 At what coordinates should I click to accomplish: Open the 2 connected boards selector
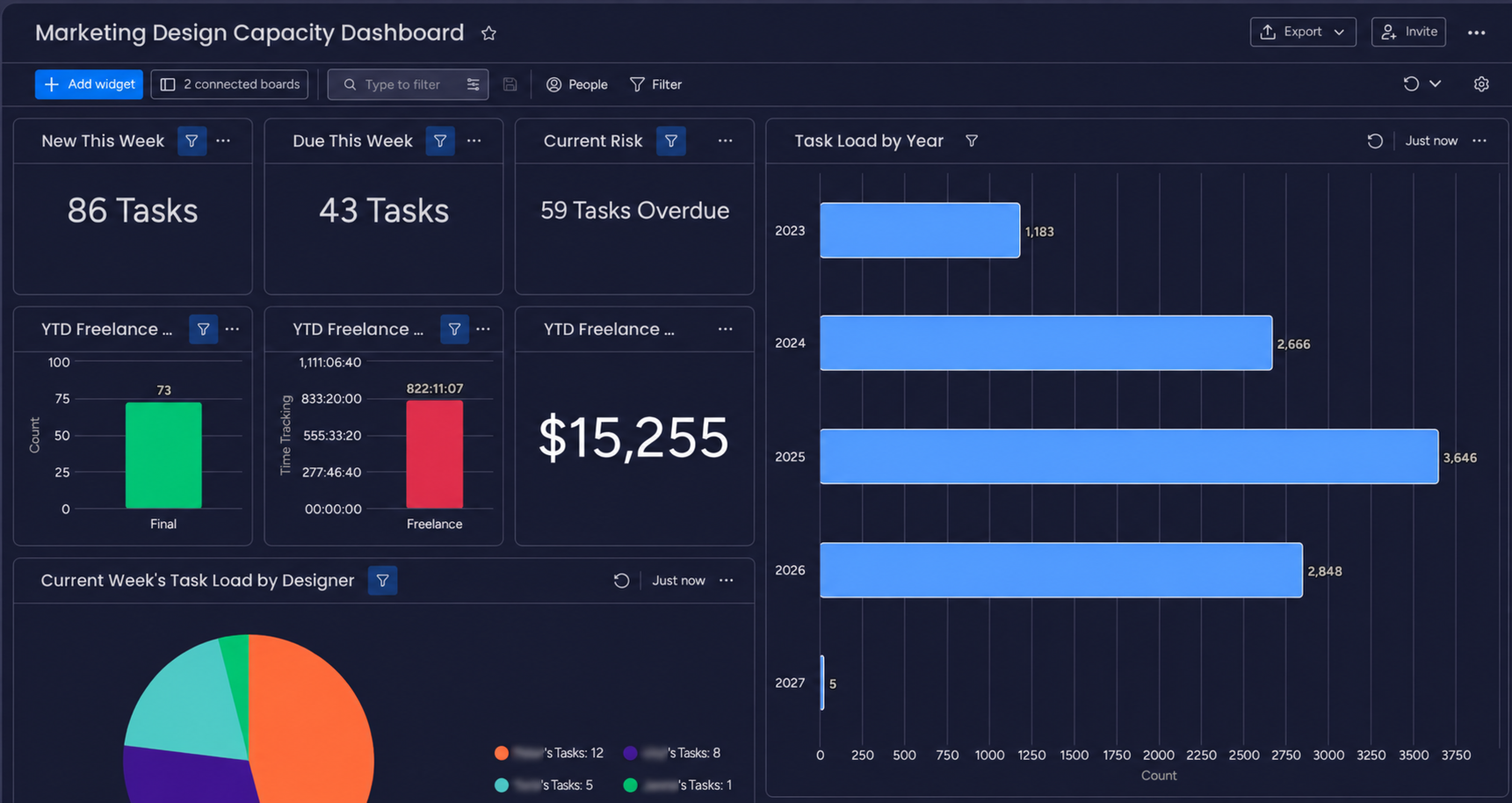(229, 84)
